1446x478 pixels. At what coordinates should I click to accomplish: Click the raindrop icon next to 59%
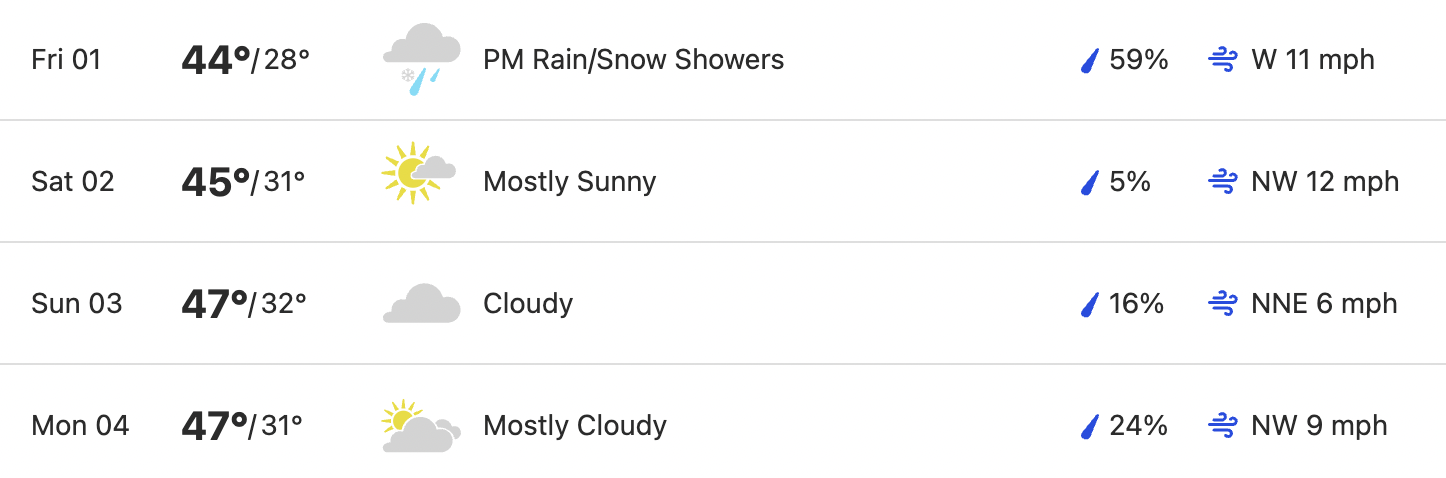click(1090, 61)
